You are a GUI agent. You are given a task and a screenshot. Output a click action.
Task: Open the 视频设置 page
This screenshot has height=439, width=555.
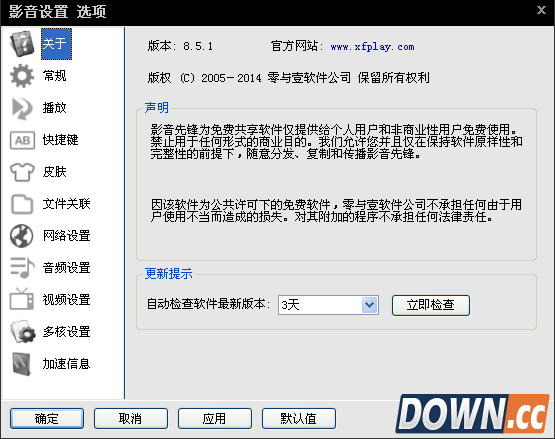[x=67, y=300]
